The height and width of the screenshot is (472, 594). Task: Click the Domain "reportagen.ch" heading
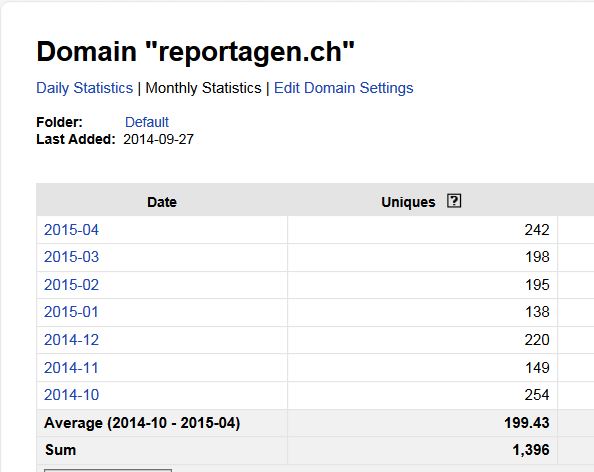(x=195, y=52)
